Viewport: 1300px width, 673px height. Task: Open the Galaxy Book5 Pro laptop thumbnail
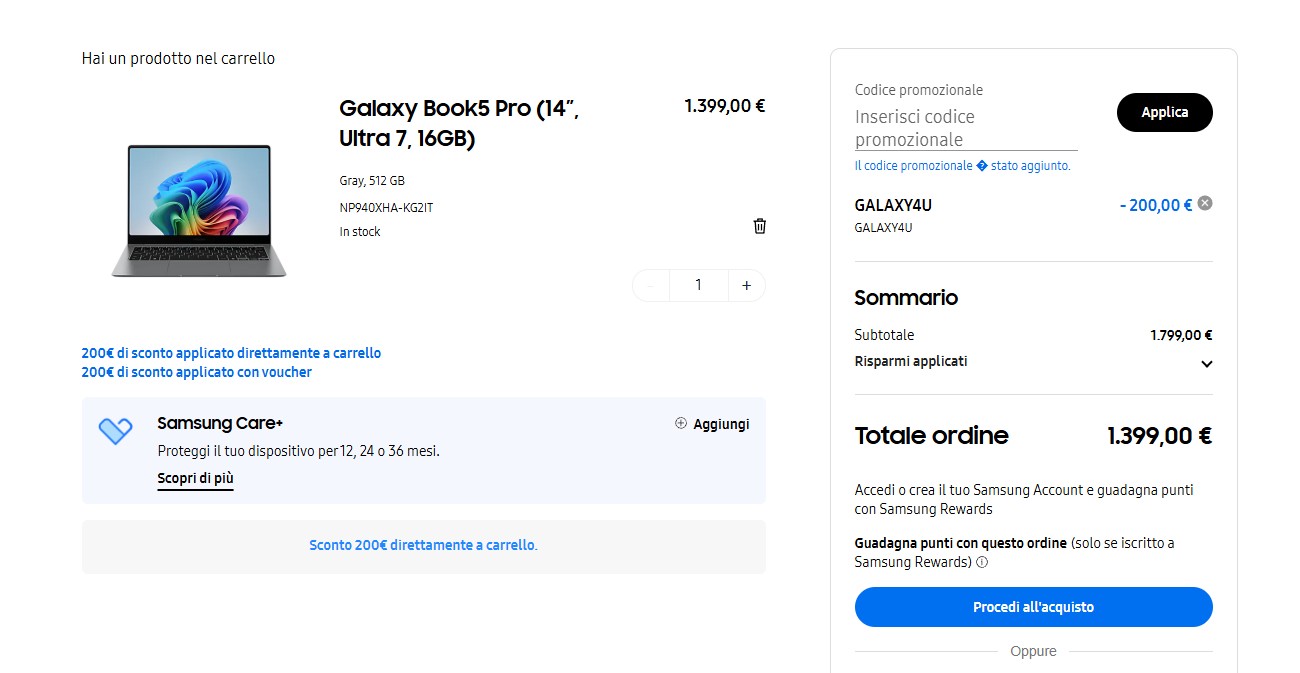199,211
